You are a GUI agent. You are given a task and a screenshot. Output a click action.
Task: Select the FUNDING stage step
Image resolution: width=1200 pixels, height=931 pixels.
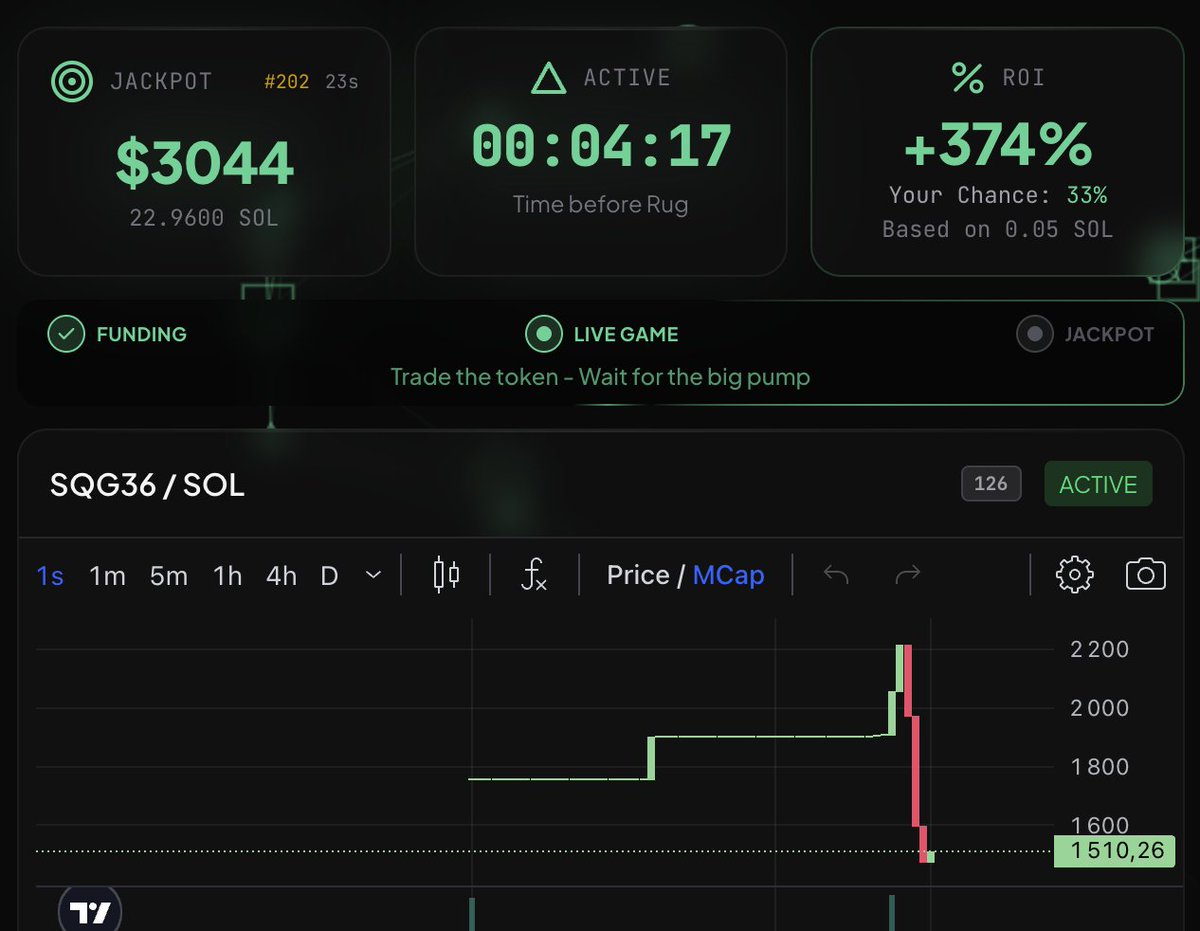[117, 335]
